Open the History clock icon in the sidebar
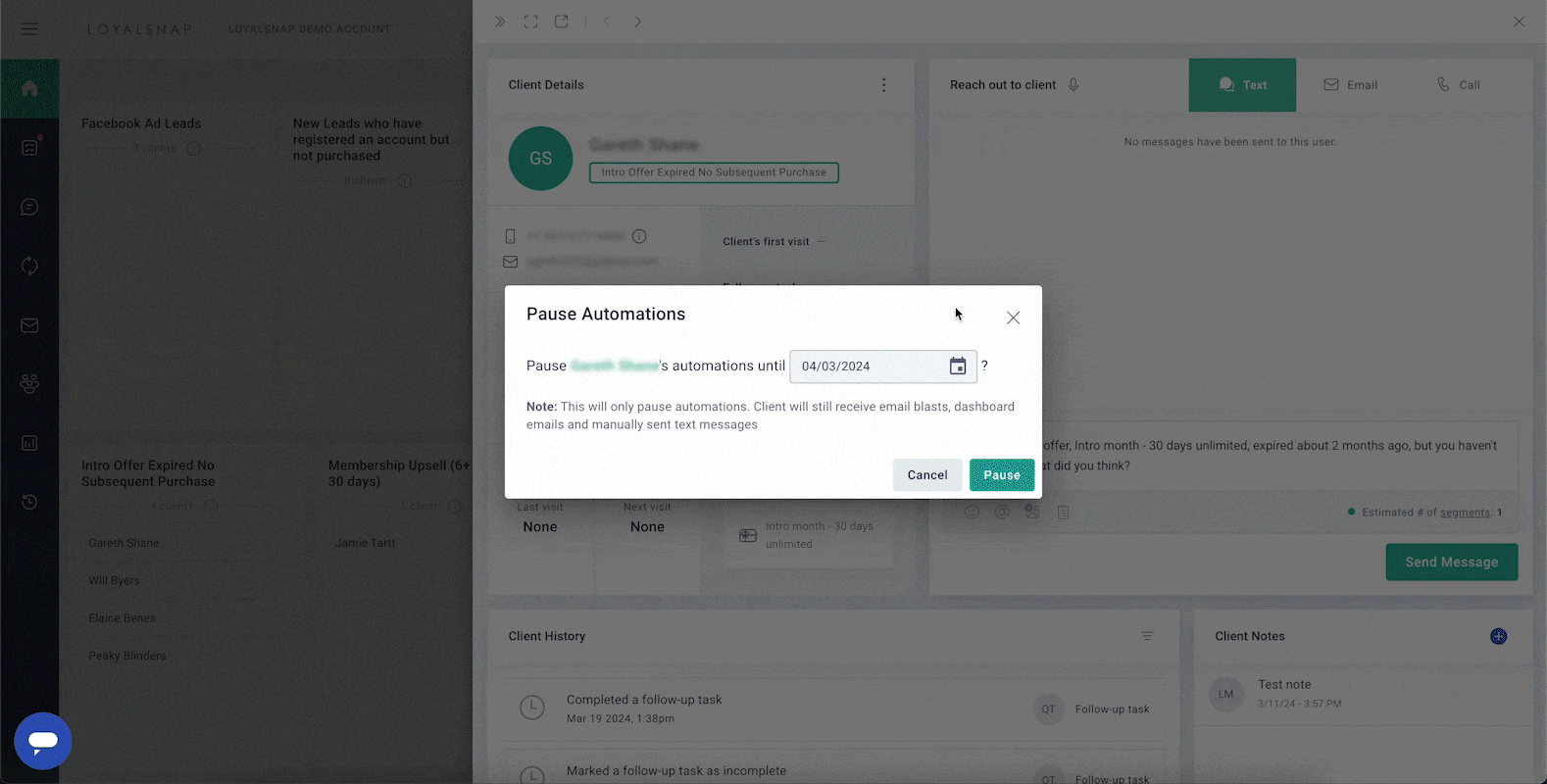This screenshot has height=784, width=1547. point(29,502)
